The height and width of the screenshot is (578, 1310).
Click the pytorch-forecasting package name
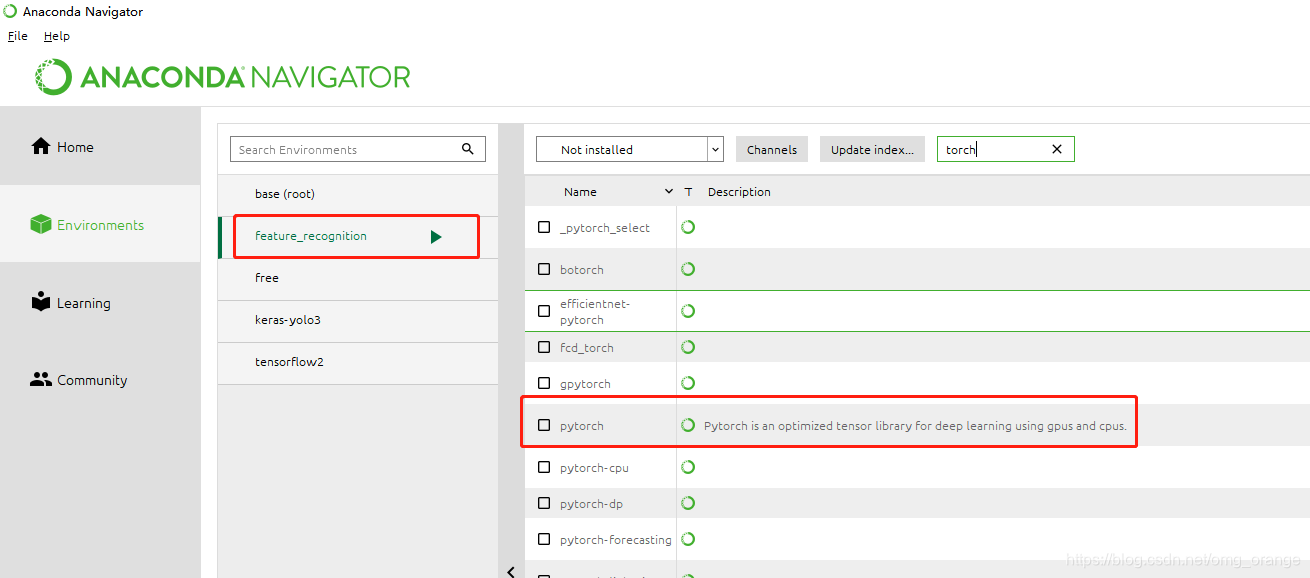point(616,540)
